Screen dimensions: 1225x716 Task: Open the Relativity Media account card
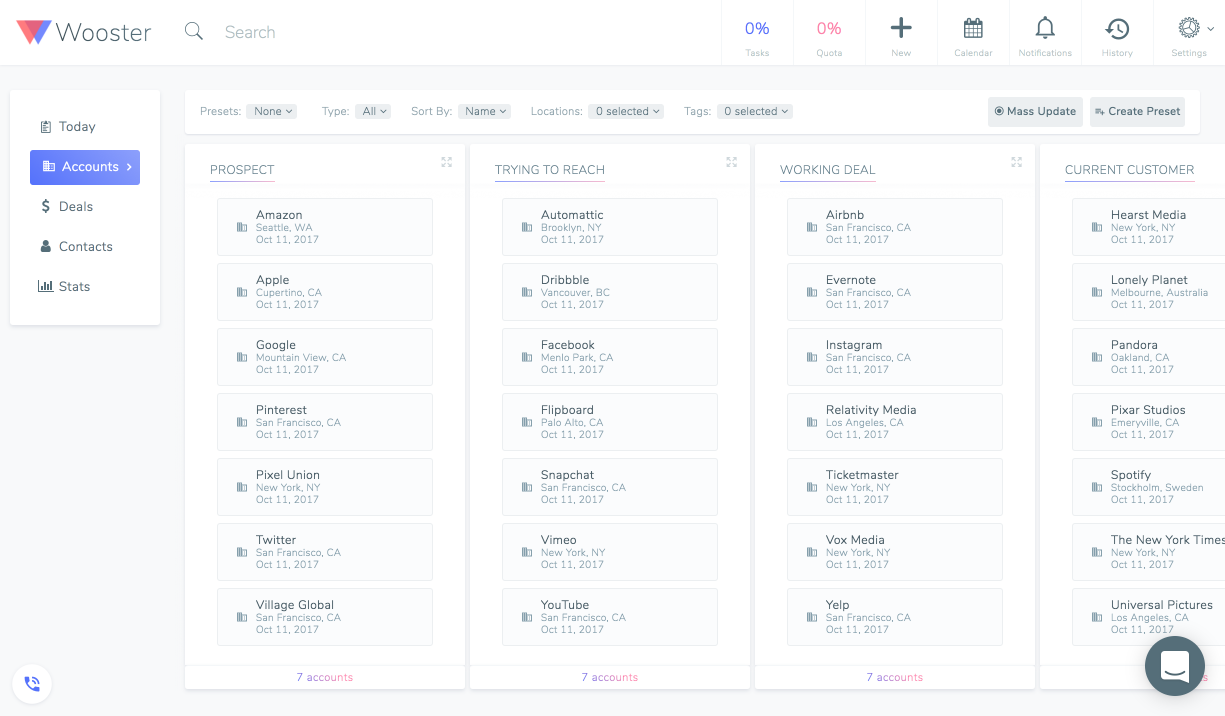[x=895, y=422]
